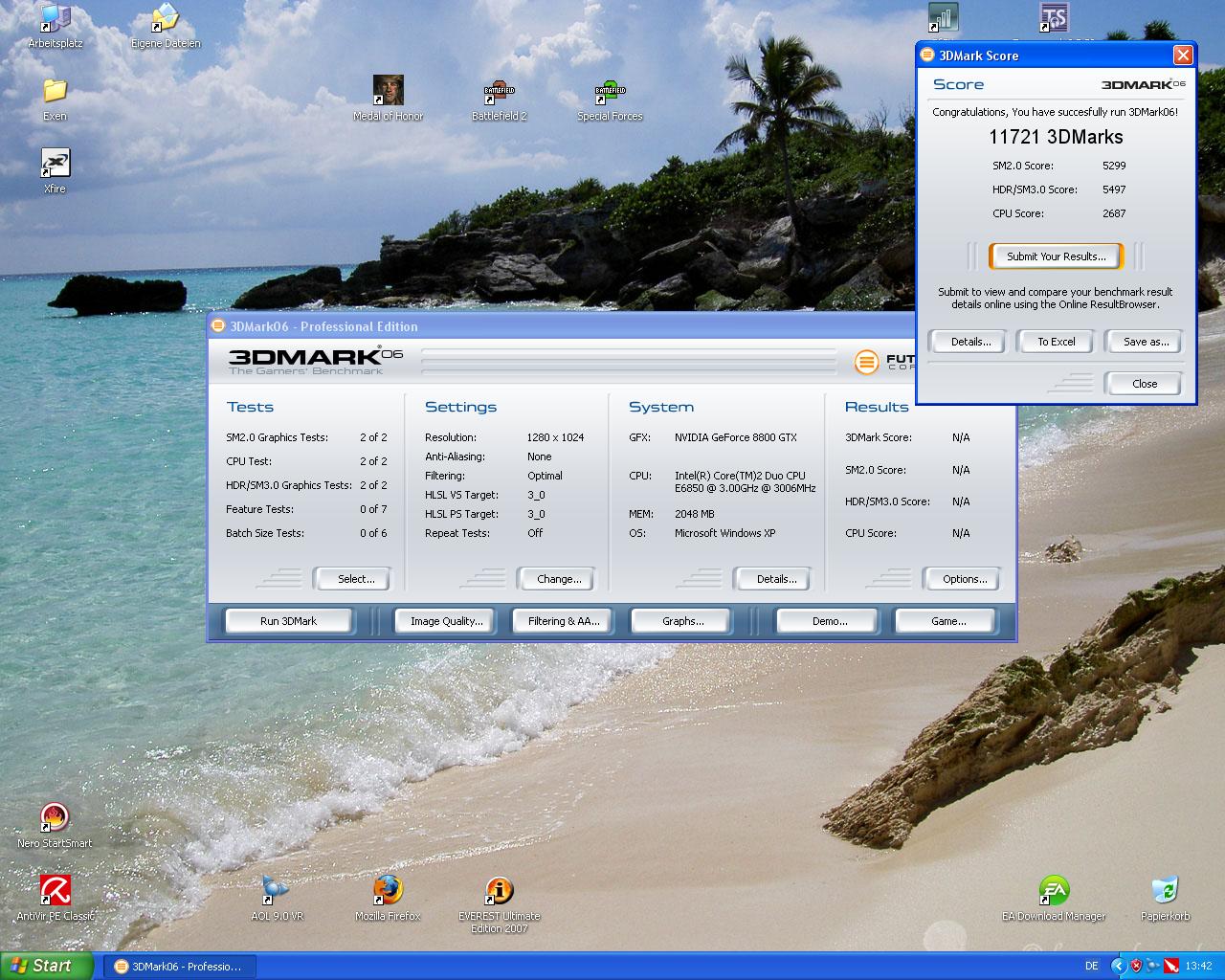This screenshot has width=1225, height=980.
Task: Click the Run 3DMark button
Action: click(289, 621)
